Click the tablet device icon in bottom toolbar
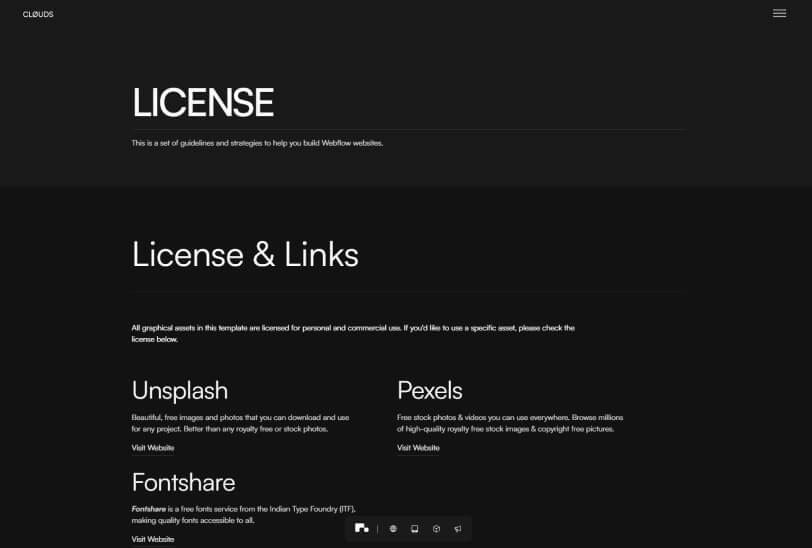Screen dimensions: 812x548 click(415, 529)
